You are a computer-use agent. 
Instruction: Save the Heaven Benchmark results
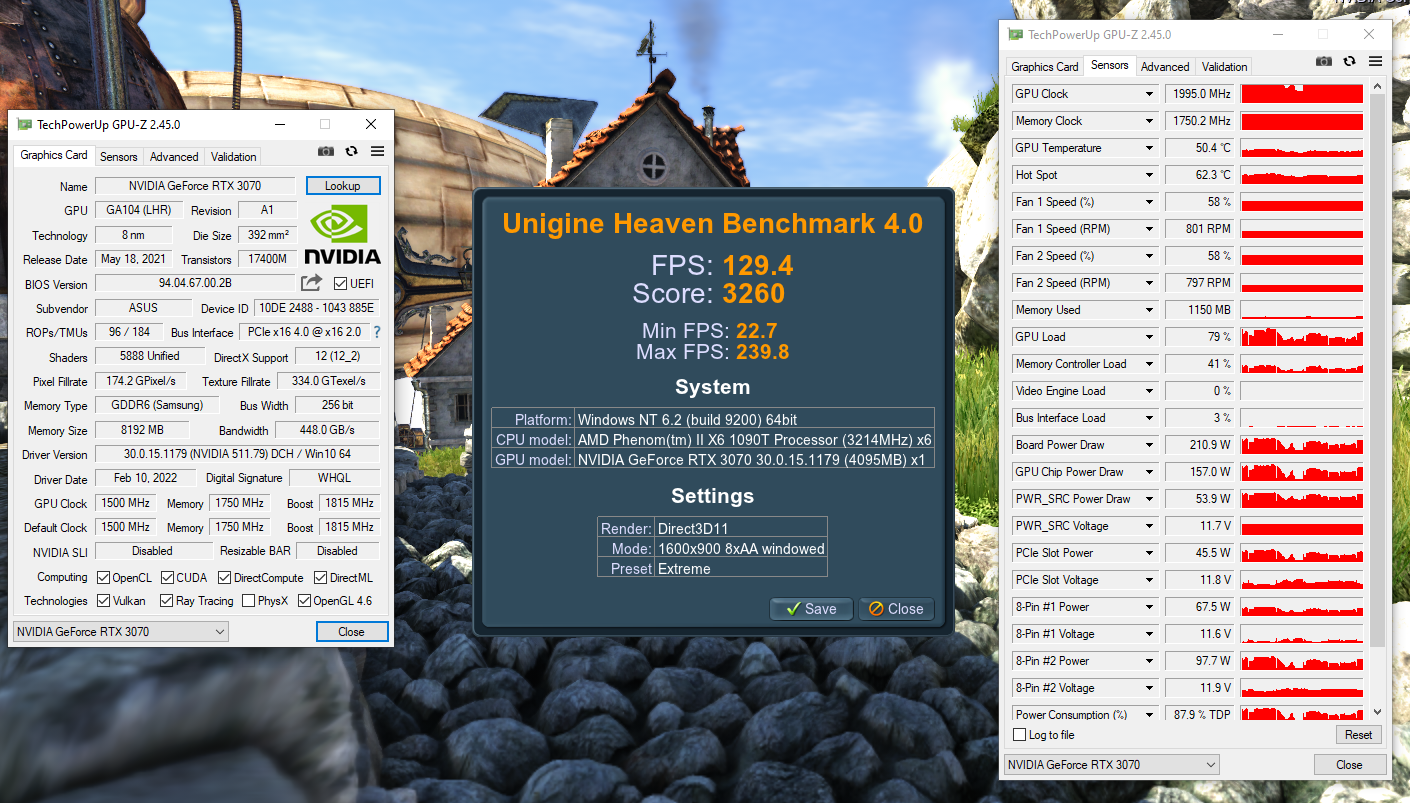811,609
